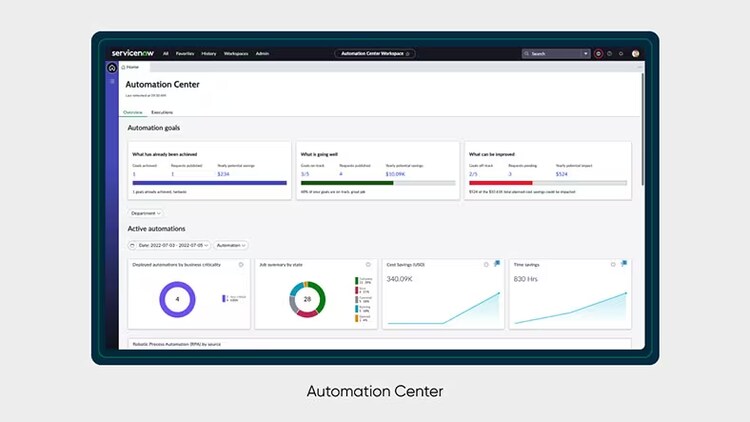Click the Cost Savings line chart
The width and height of the screenshot is (750, 422).
tap(443, 309)
